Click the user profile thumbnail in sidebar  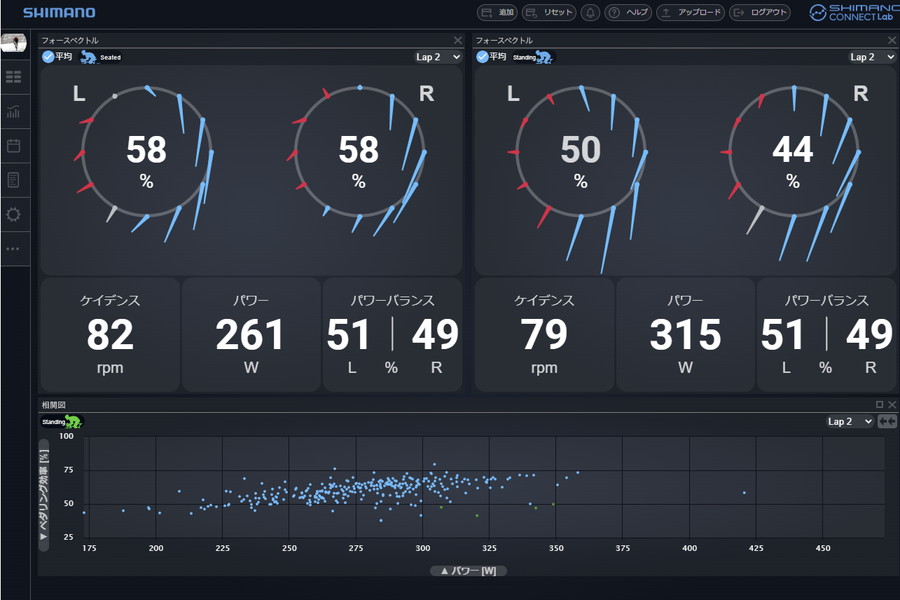(14, 42)
